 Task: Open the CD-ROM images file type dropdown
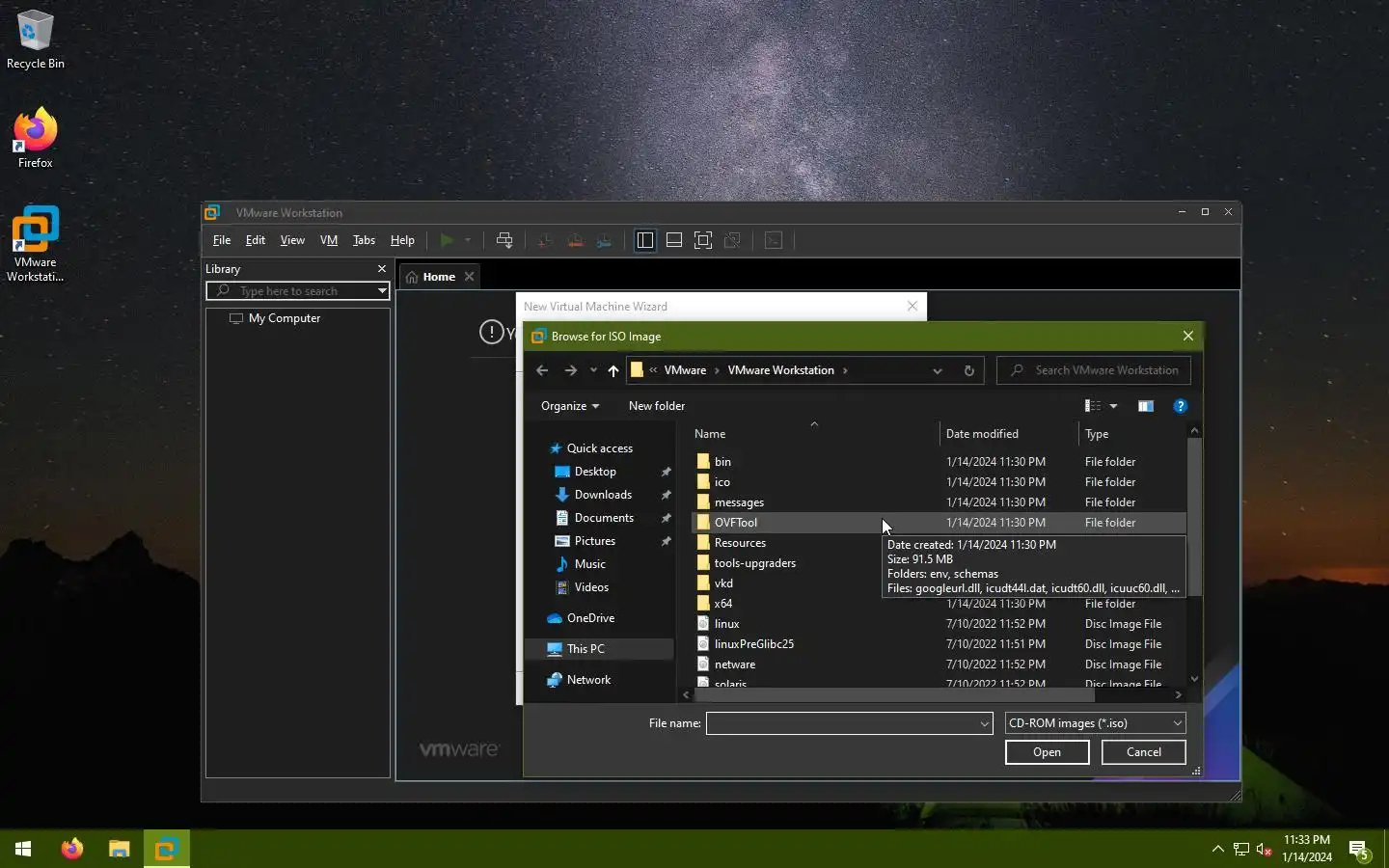point(1095,723)
